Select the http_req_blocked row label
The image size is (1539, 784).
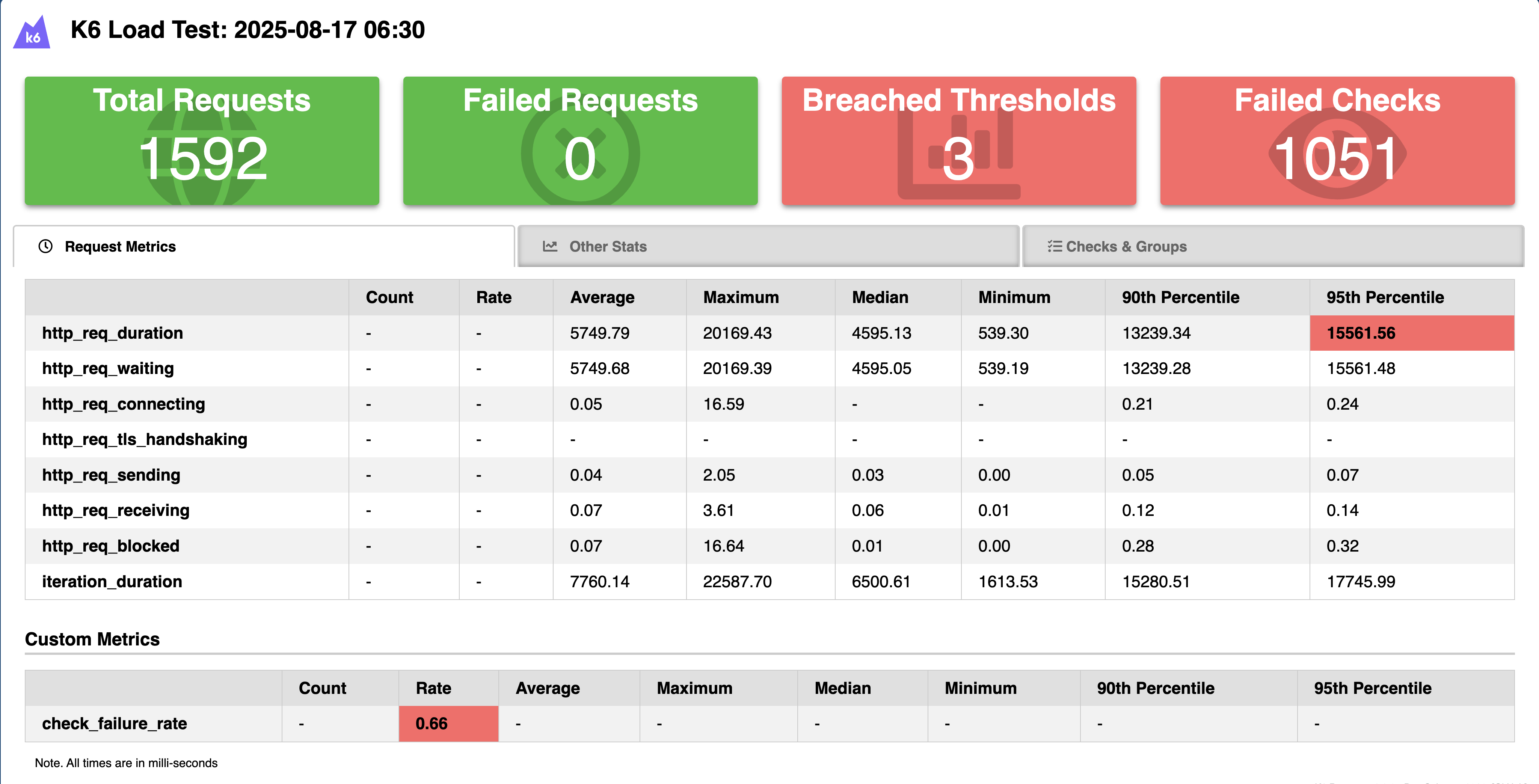[110, 546]
